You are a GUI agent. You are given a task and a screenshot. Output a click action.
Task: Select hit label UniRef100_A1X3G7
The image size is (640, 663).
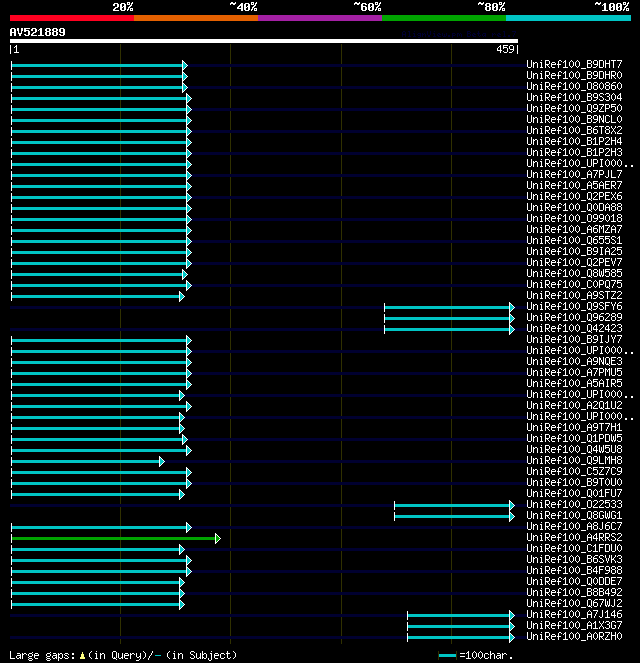(x=574, y=625)
